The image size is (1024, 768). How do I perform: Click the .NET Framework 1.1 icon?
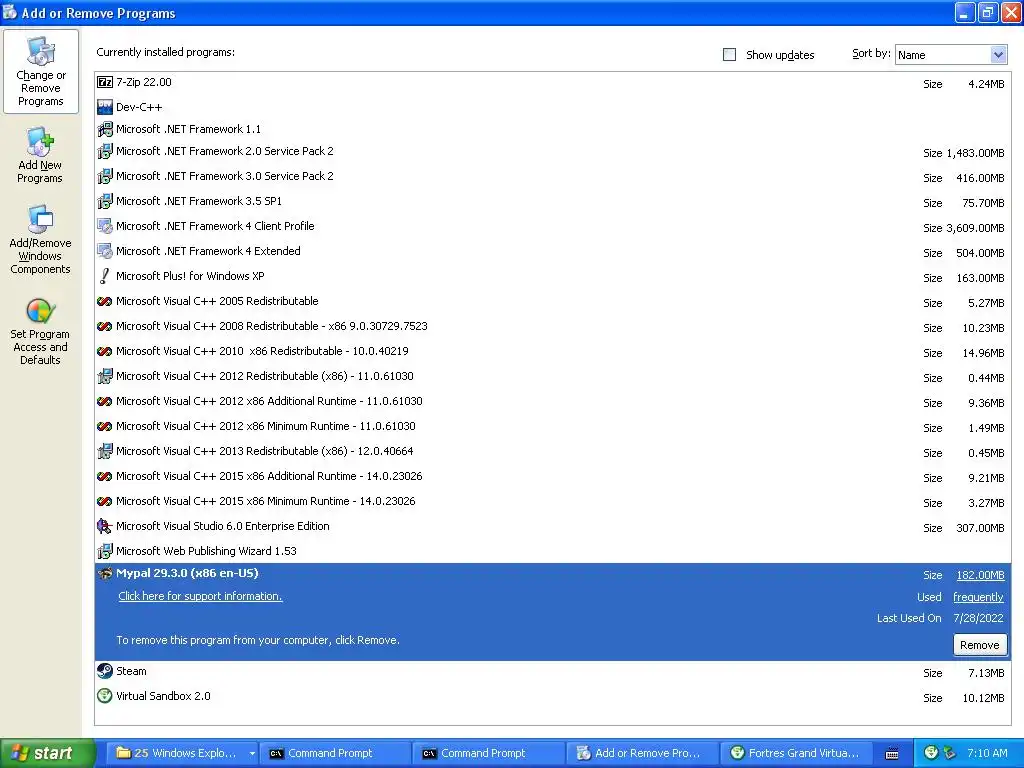104,129
